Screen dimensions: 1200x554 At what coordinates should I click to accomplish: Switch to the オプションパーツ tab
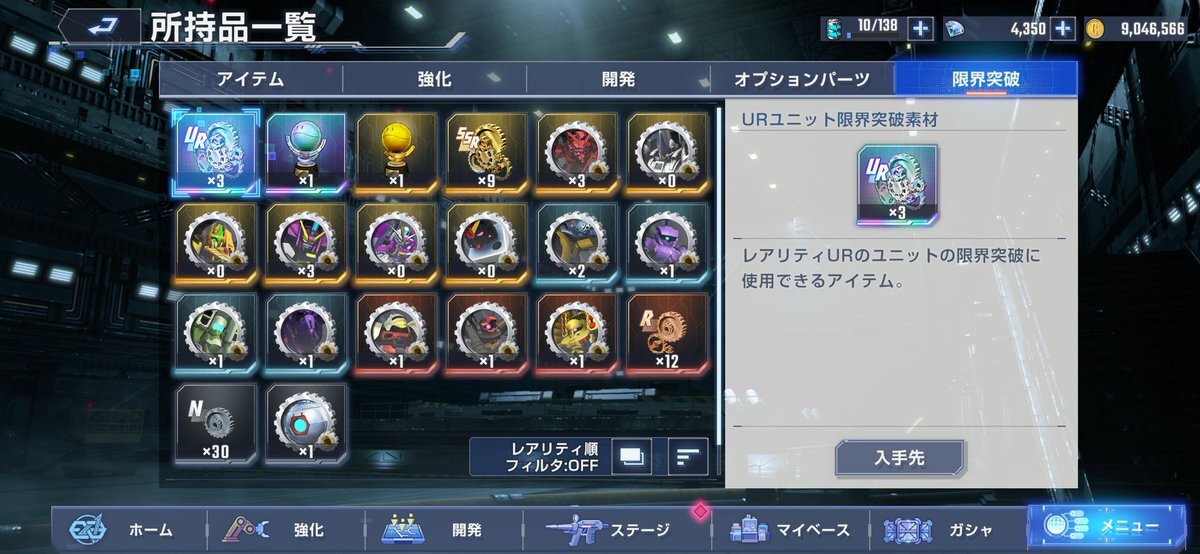802,79
